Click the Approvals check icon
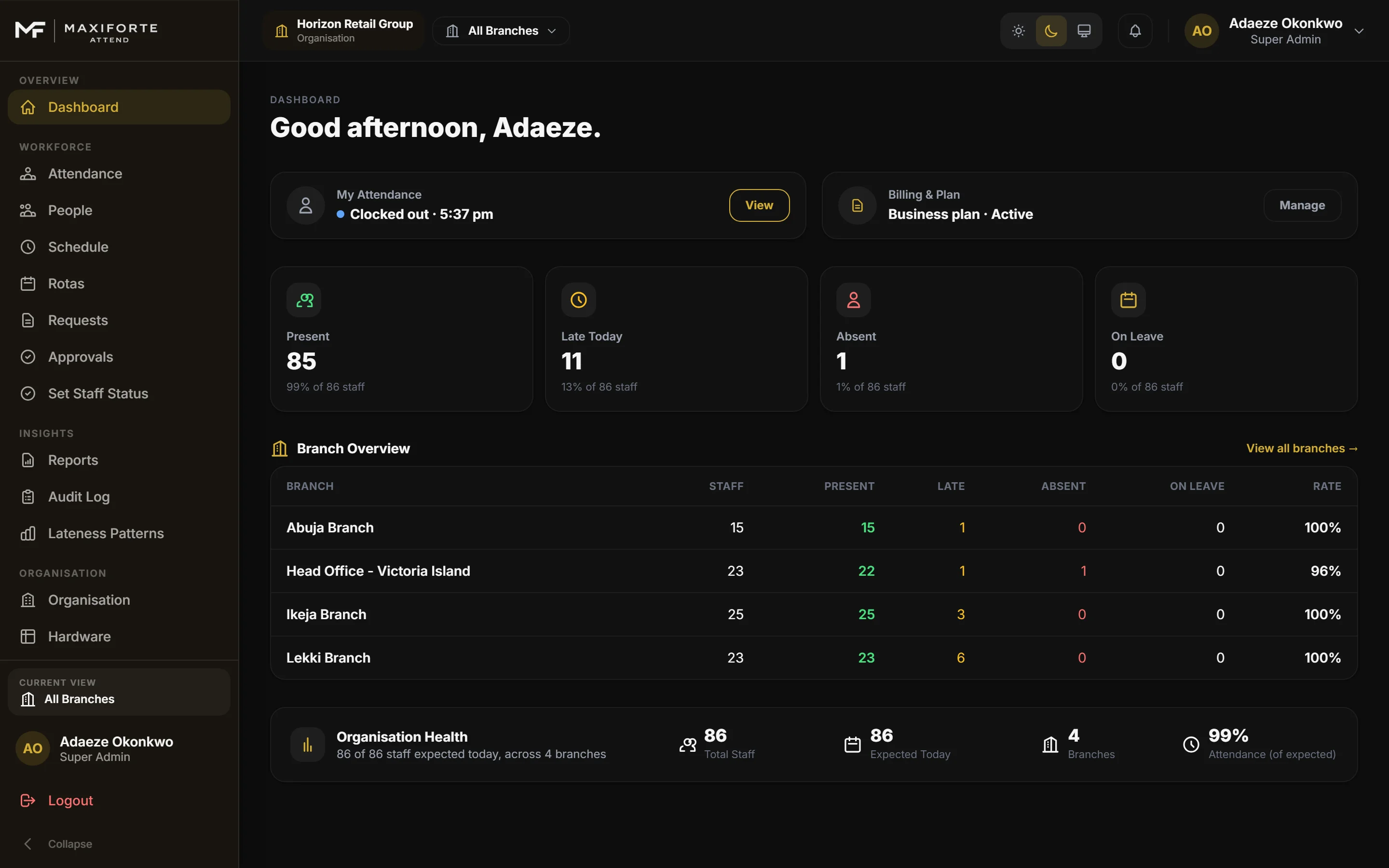This screenshot has width=1389, height=868. point(28,357)
